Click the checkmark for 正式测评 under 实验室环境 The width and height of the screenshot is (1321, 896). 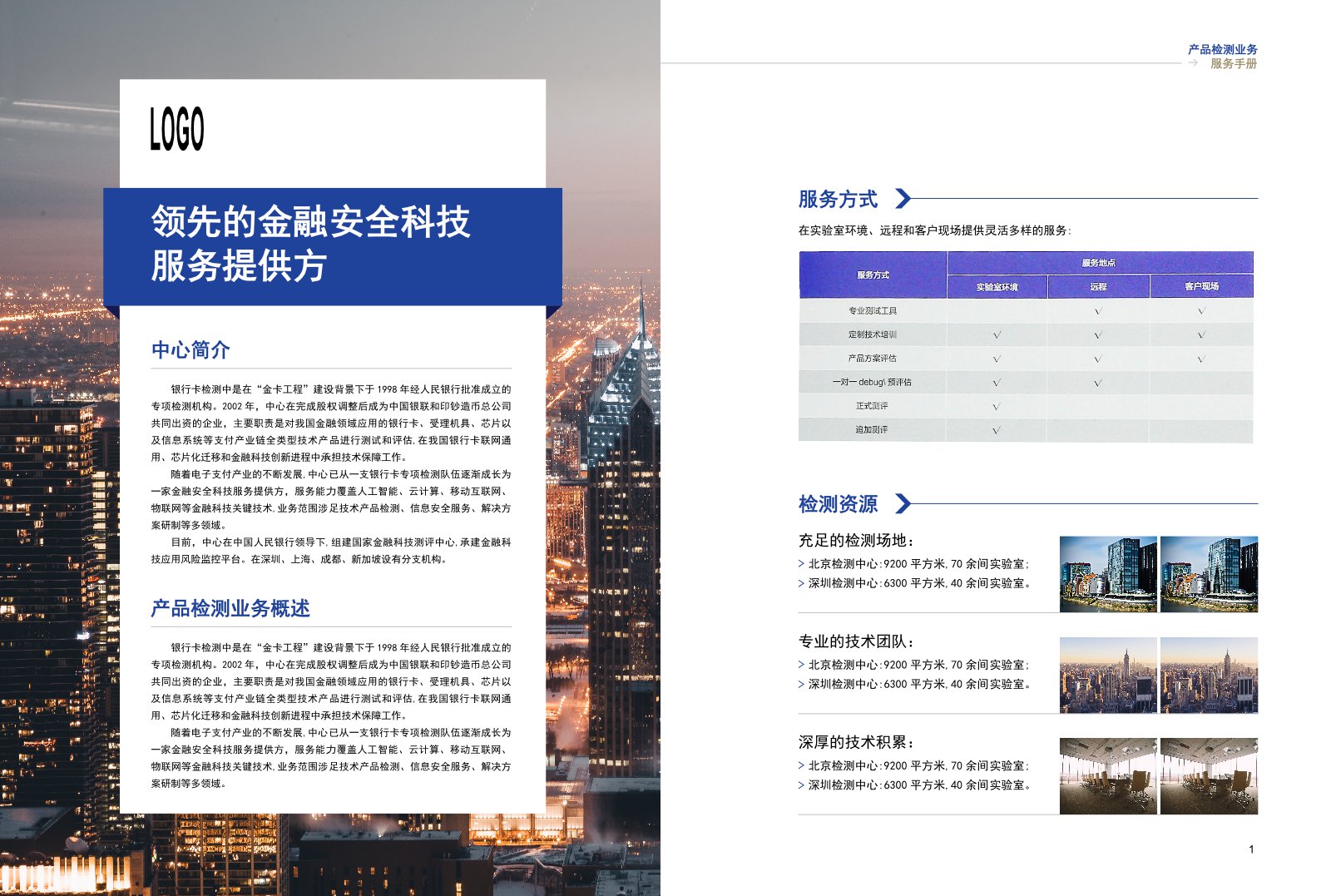(997, 407)
